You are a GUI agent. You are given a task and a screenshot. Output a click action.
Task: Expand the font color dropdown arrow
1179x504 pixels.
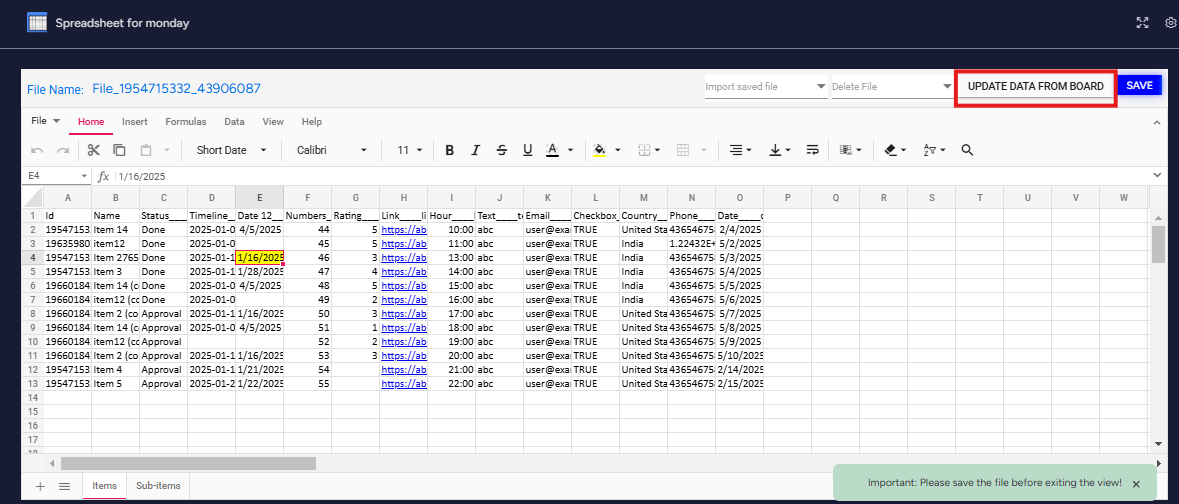tap(571, 150)
